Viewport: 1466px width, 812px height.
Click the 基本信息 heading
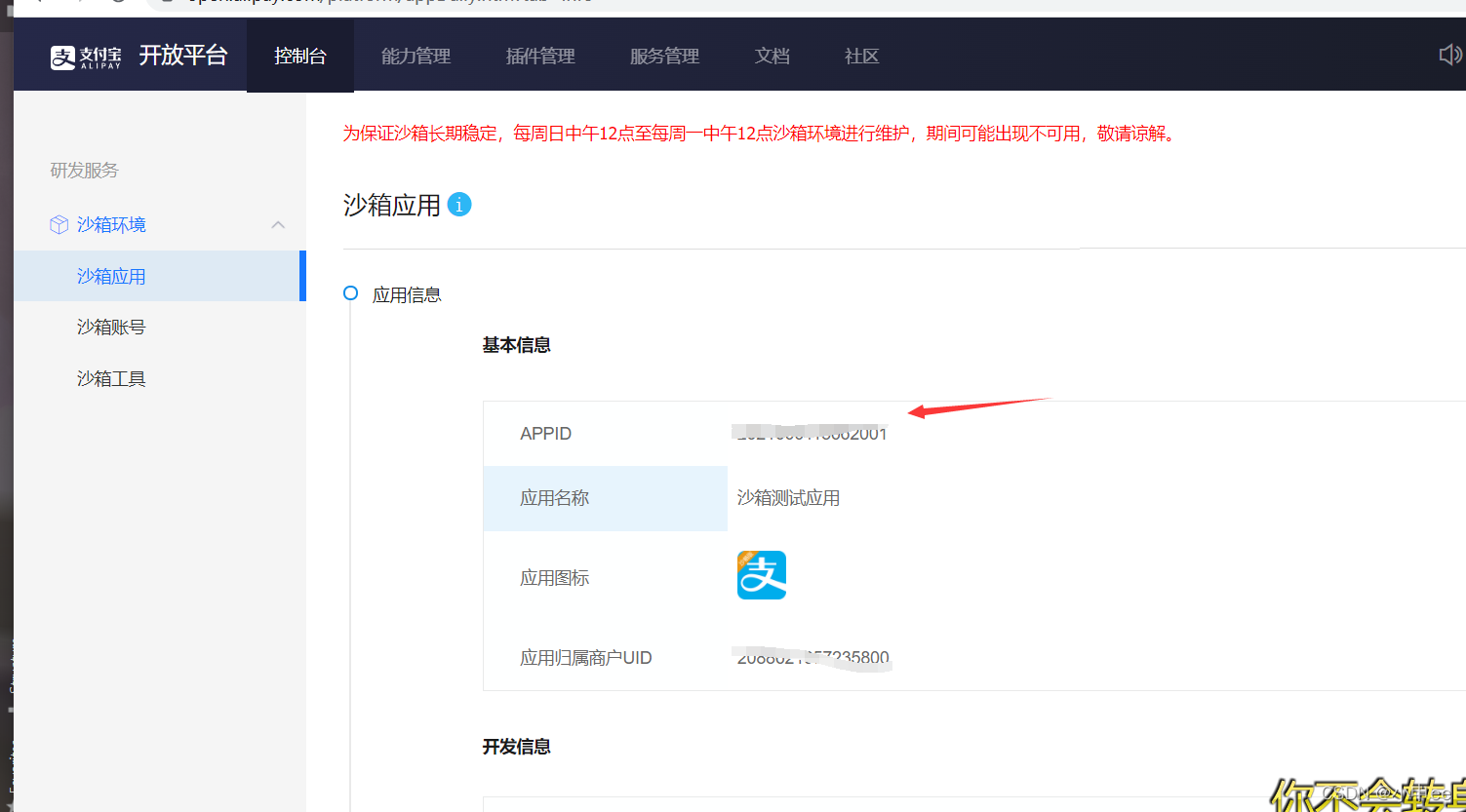coord(517,345)
